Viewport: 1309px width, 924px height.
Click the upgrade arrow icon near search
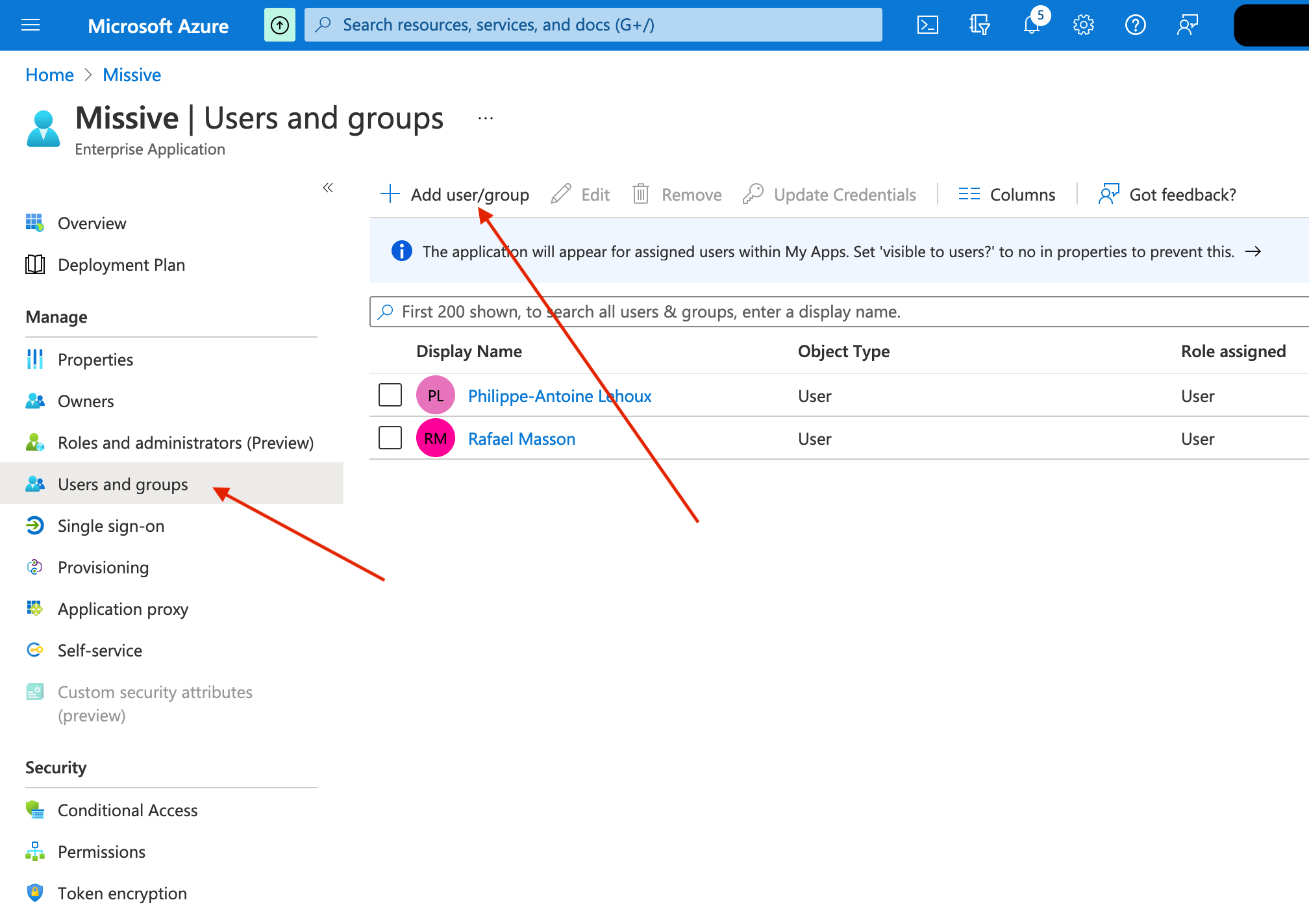(280, 25)
